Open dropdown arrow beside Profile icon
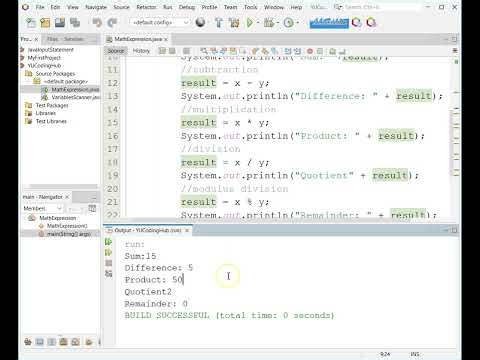Image resolution: width=480 pixels, height=360 pixels. pyautogui.click(x=297, y=23)
